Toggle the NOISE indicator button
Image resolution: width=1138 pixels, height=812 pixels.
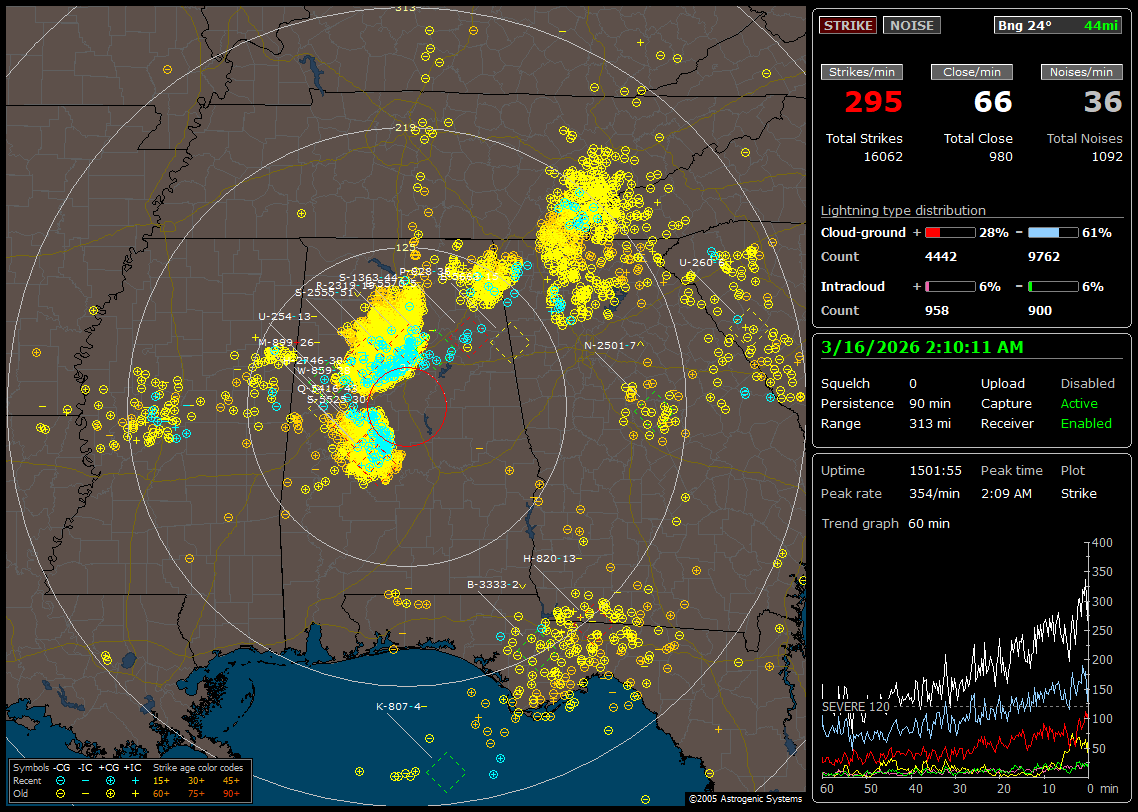point(911,25)
